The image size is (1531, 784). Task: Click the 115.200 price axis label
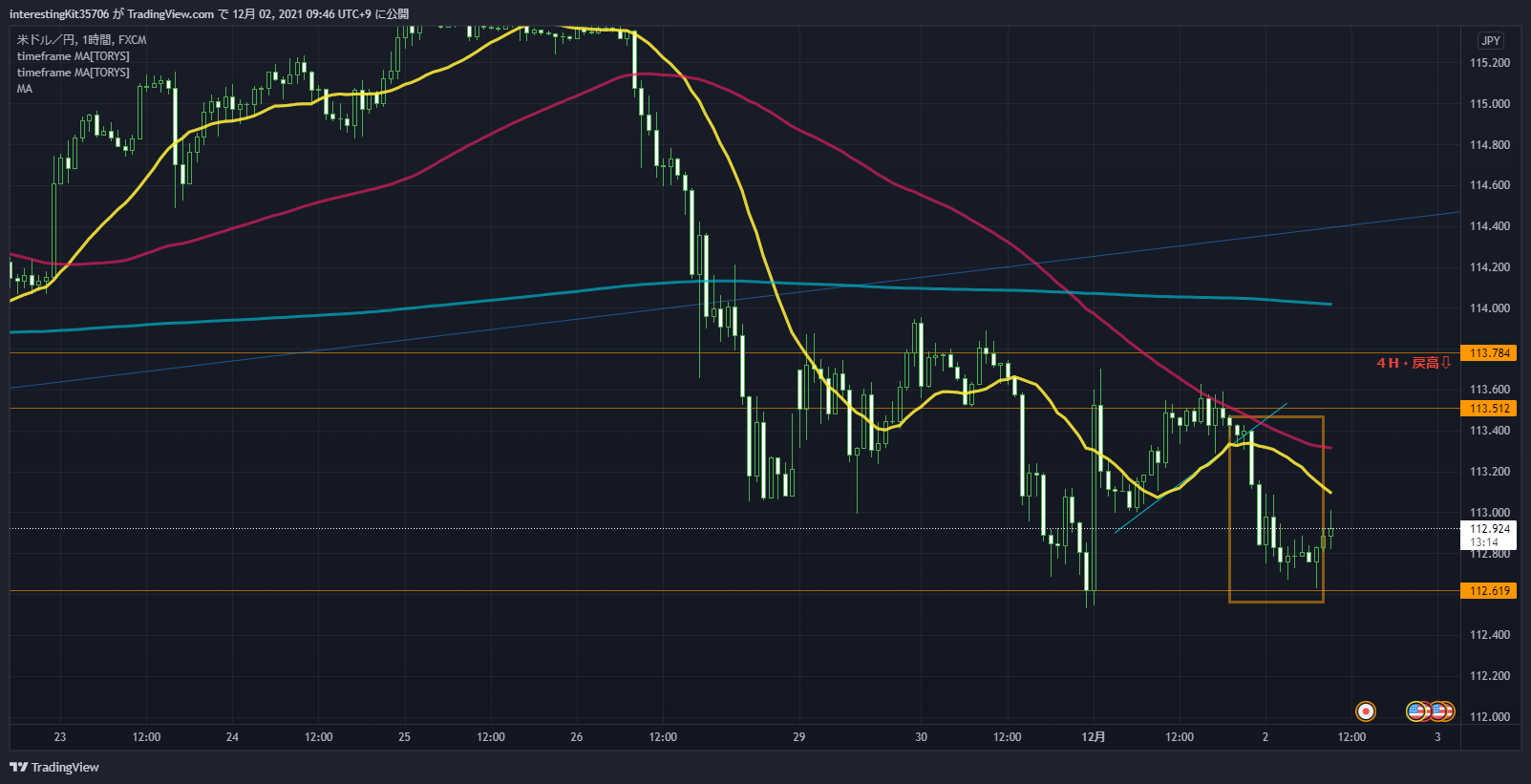click(1489, 63)
